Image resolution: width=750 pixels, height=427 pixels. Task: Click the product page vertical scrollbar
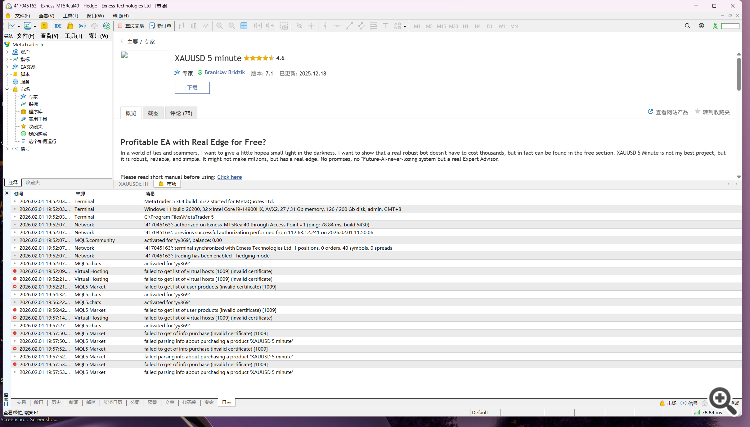tap(739, 74)
